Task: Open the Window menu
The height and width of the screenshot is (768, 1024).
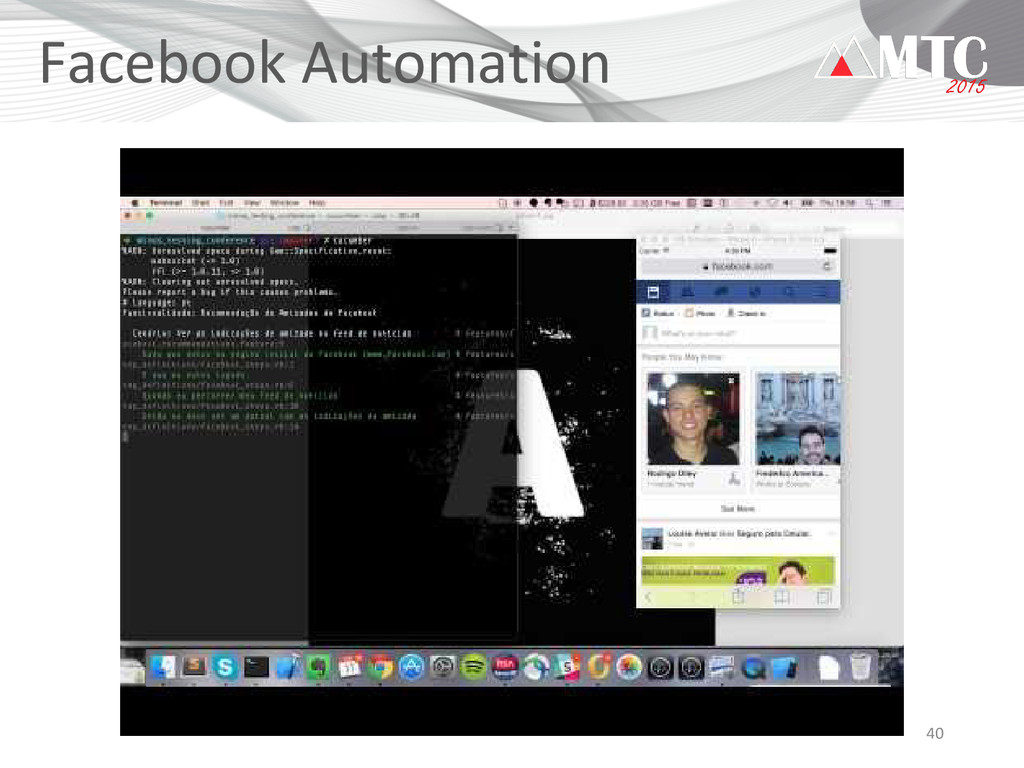Action: (284, 203)
